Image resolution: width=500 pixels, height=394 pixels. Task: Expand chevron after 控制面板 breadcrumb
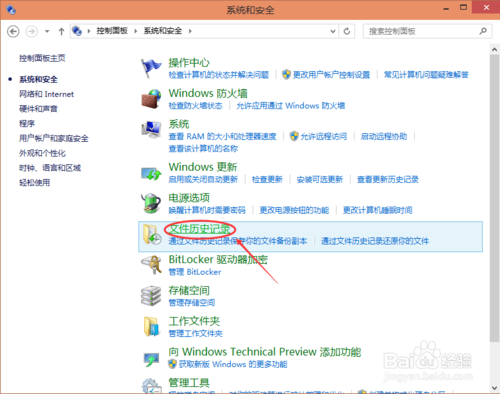[x=136, y=31]
